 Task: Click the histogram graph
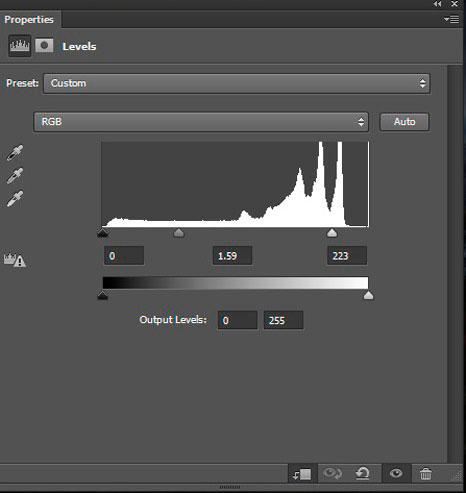coord(235,184)
